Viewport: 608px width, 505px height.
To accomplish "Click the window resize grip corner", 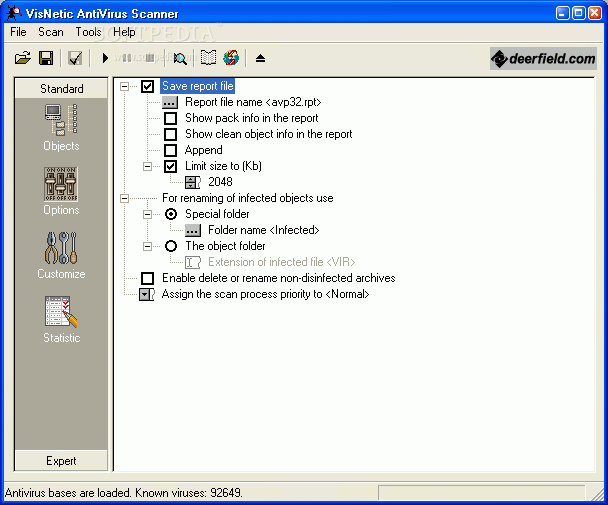I will pos(597,494).
